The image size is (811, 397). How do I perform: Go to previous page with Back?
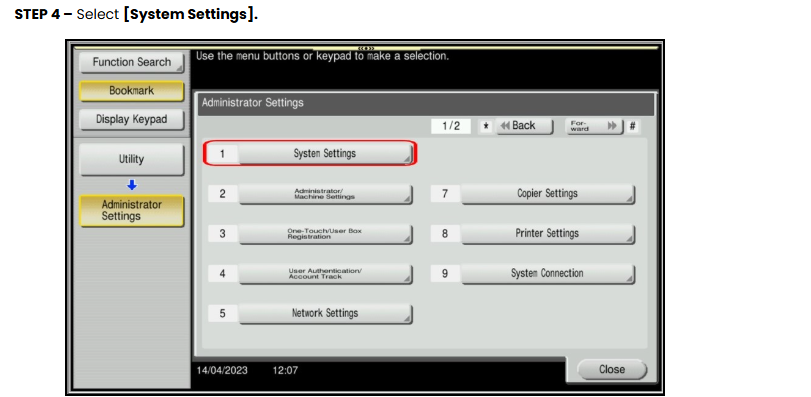click(524, 126)
